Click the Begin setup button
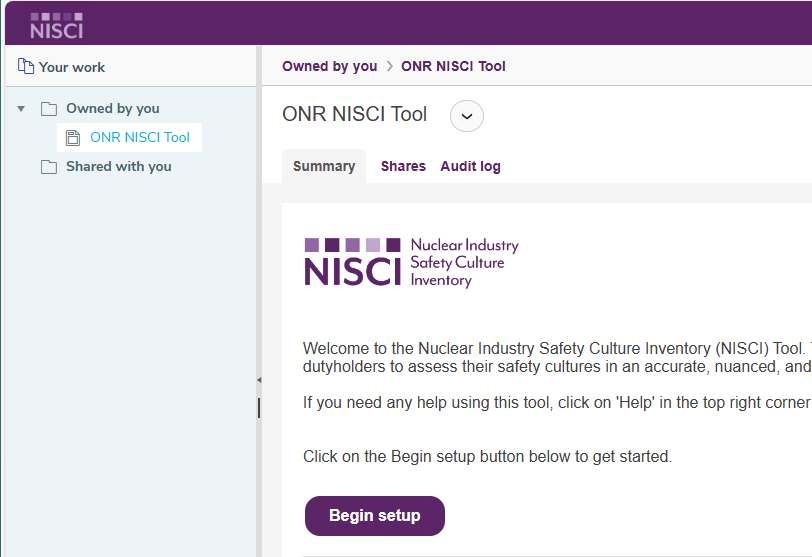Screen dimensions: 812x557 tap(375, 516)
